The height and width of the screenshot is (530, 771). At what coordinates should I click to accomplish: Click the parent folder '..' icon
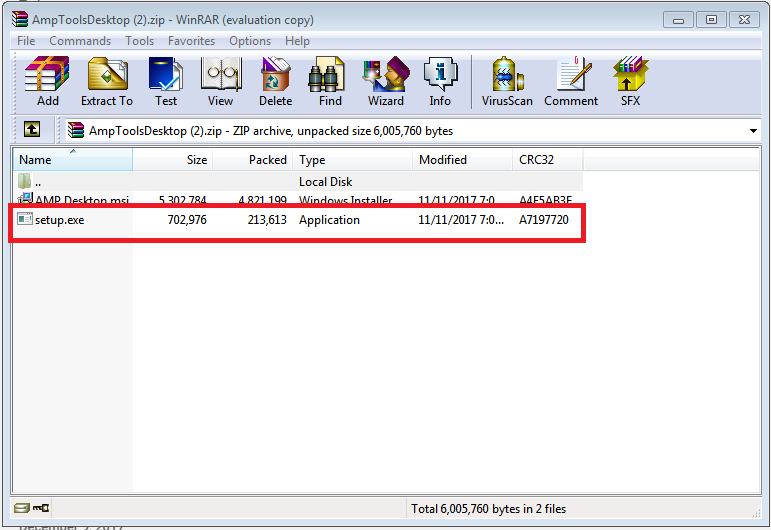point(24,181)
